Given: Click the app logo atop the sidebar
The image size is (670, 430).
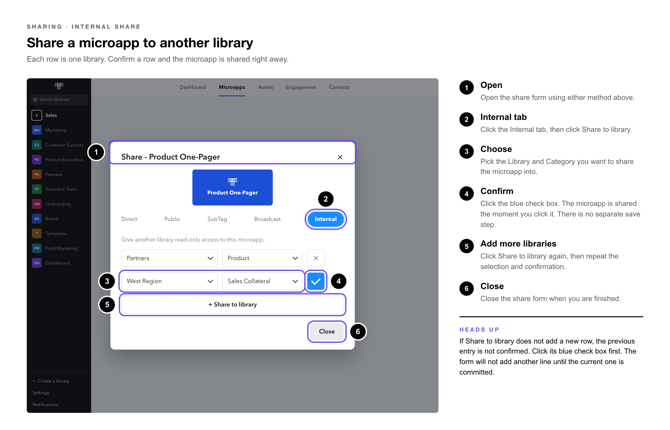Looking at the screenshot, I should point(59,86).
